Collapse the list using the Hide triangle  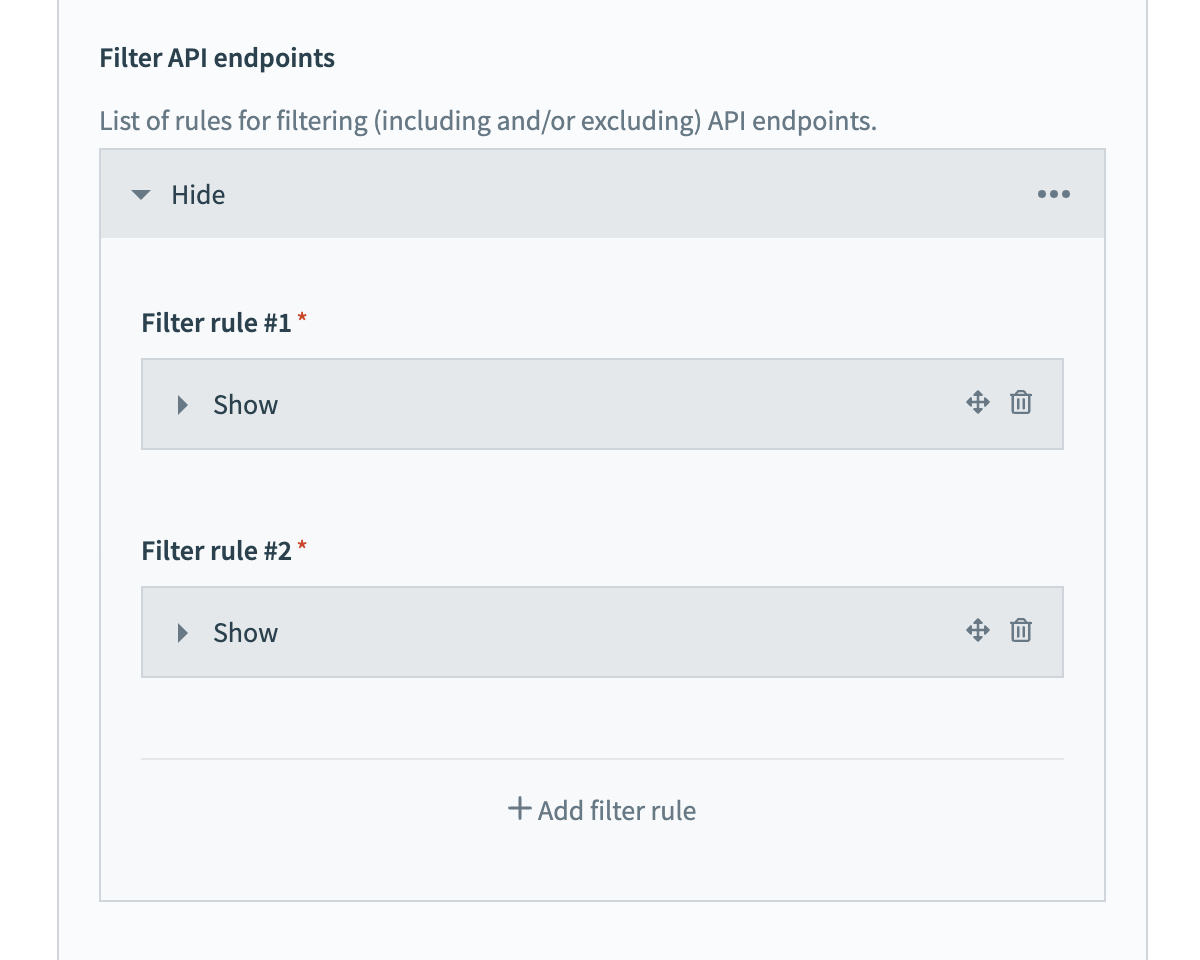click(141, 195)
